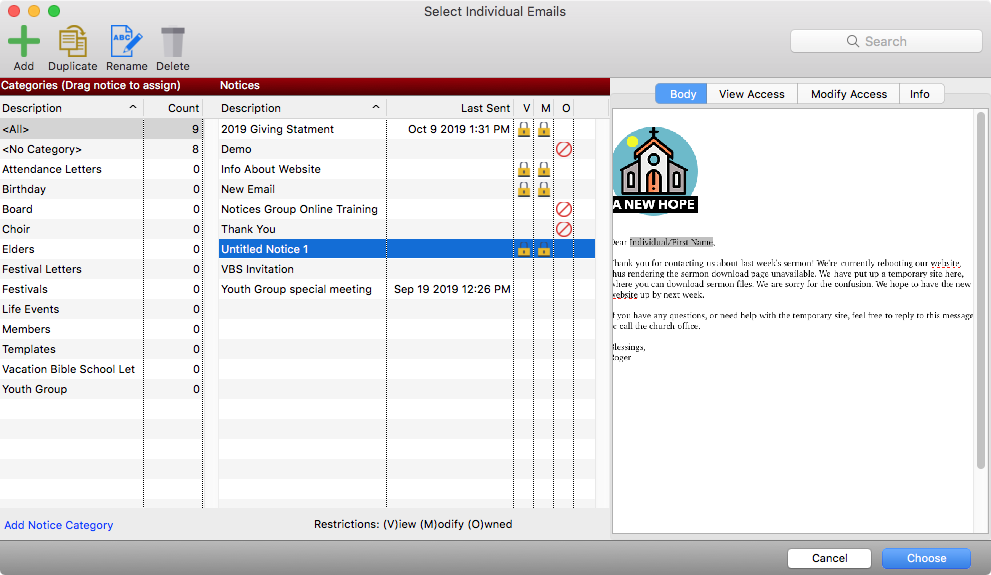This screenshot has width=991, height=575.
Task: Click the Owned restriction icon for Demo
Action: click(x=563, y=149)
